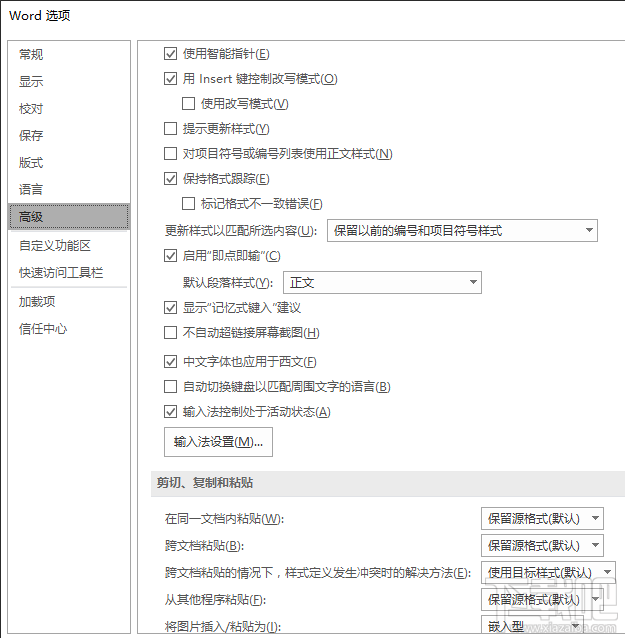Go to 快速访问工具栏 settings
625x638 pixels.
click(61, 273)
